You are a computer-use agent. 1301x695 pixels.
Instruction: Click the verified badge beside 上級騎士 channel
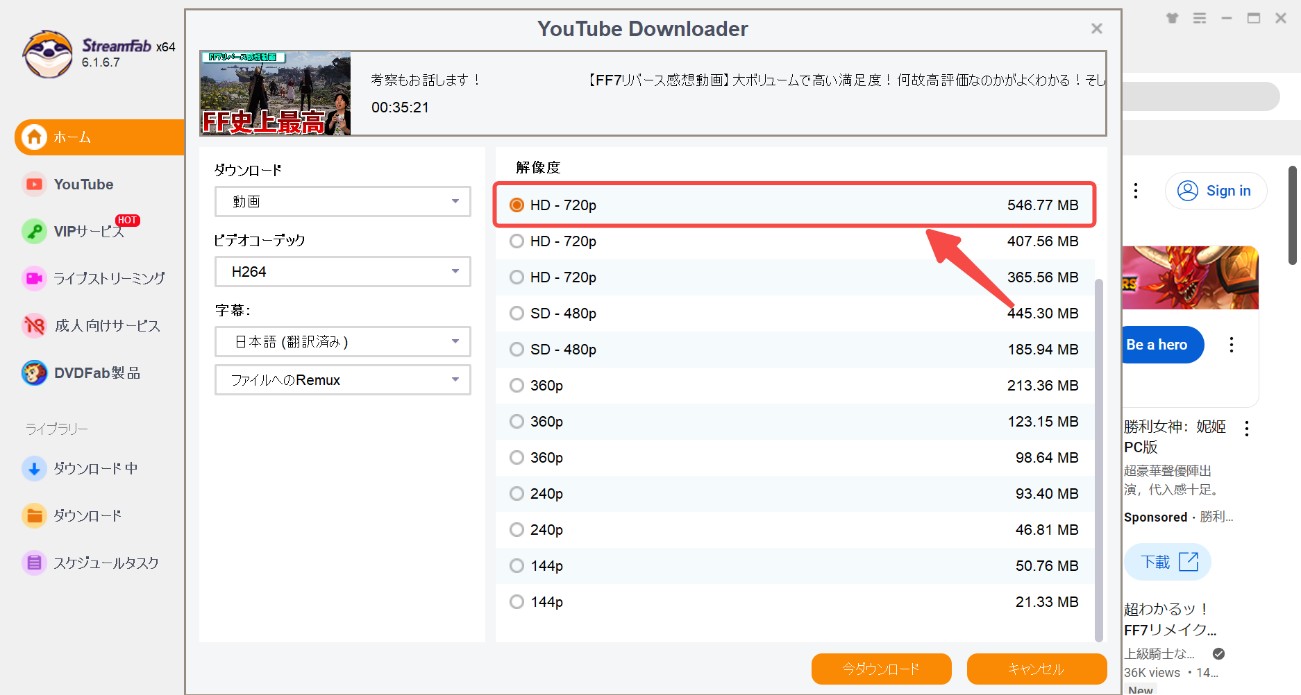[1218, 654]
